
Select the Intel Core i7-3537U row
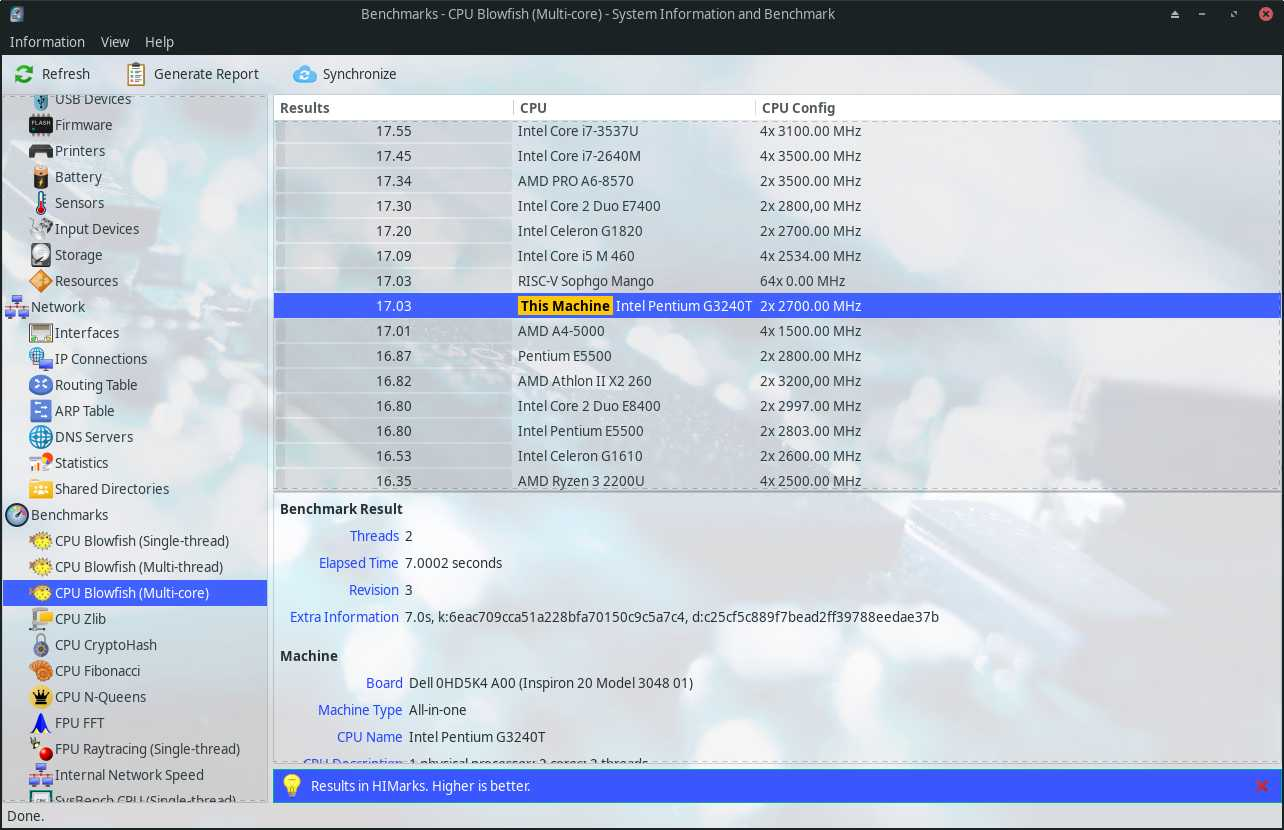[x=777, y=131]
